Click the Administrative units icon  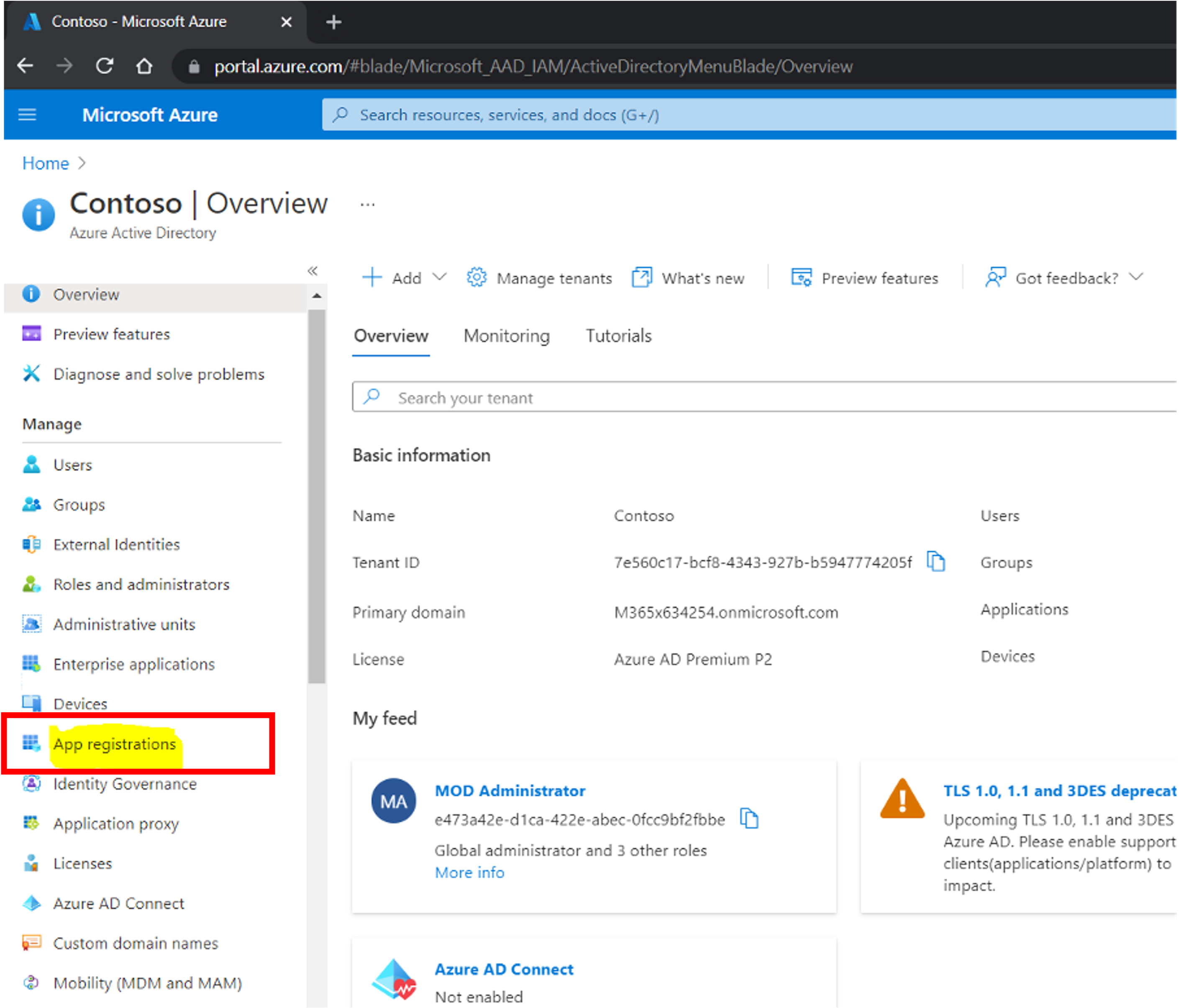[32, 624]
